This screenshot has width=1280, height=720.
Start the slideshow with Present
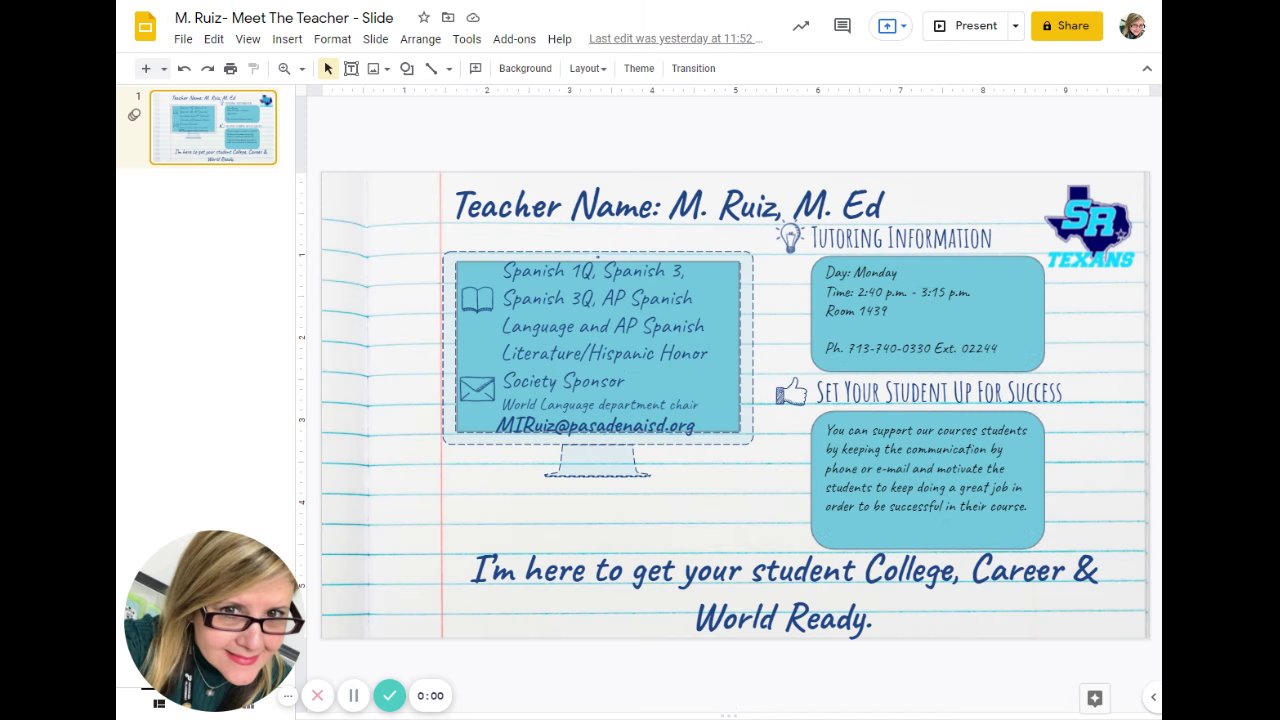[x=965, y=26]
